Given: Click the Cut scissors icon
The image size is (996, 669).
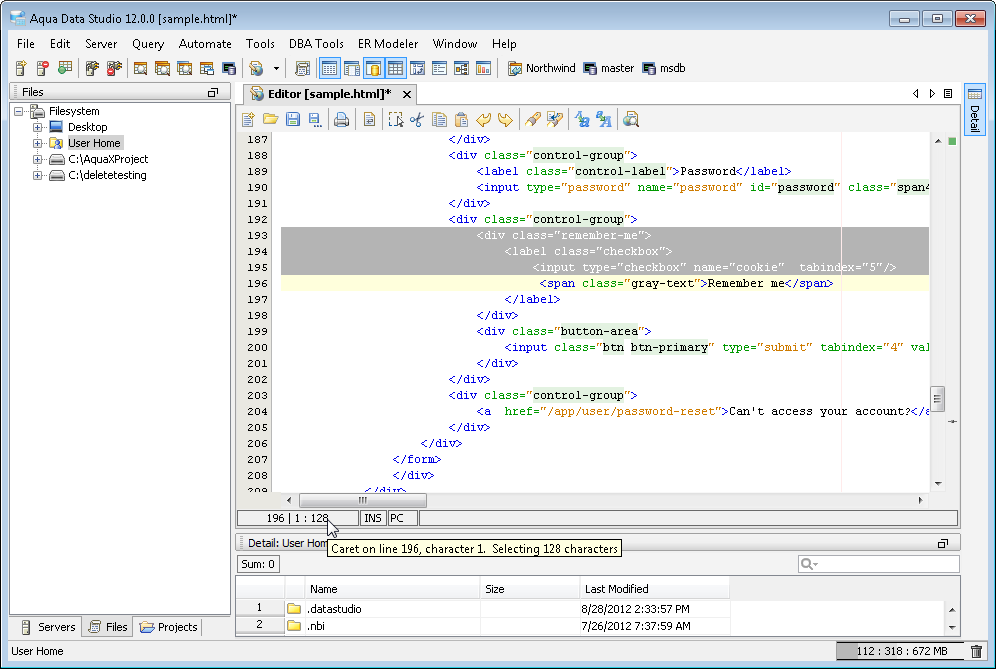Looking at the screenshot, I should pos(417,120).
